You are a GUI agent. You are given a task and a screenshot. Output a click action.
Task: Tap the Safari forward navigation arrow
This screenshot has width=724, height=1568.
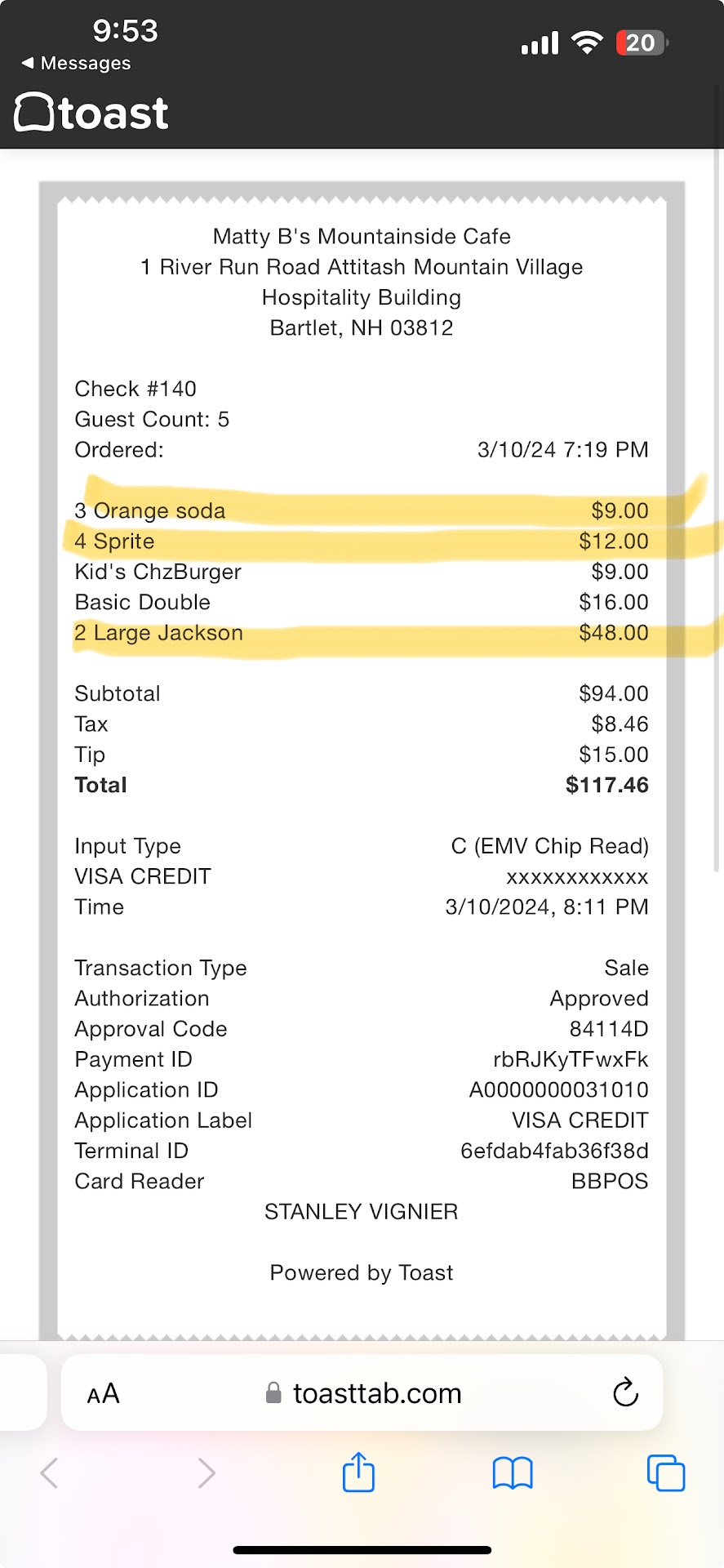click(207, 1473)
